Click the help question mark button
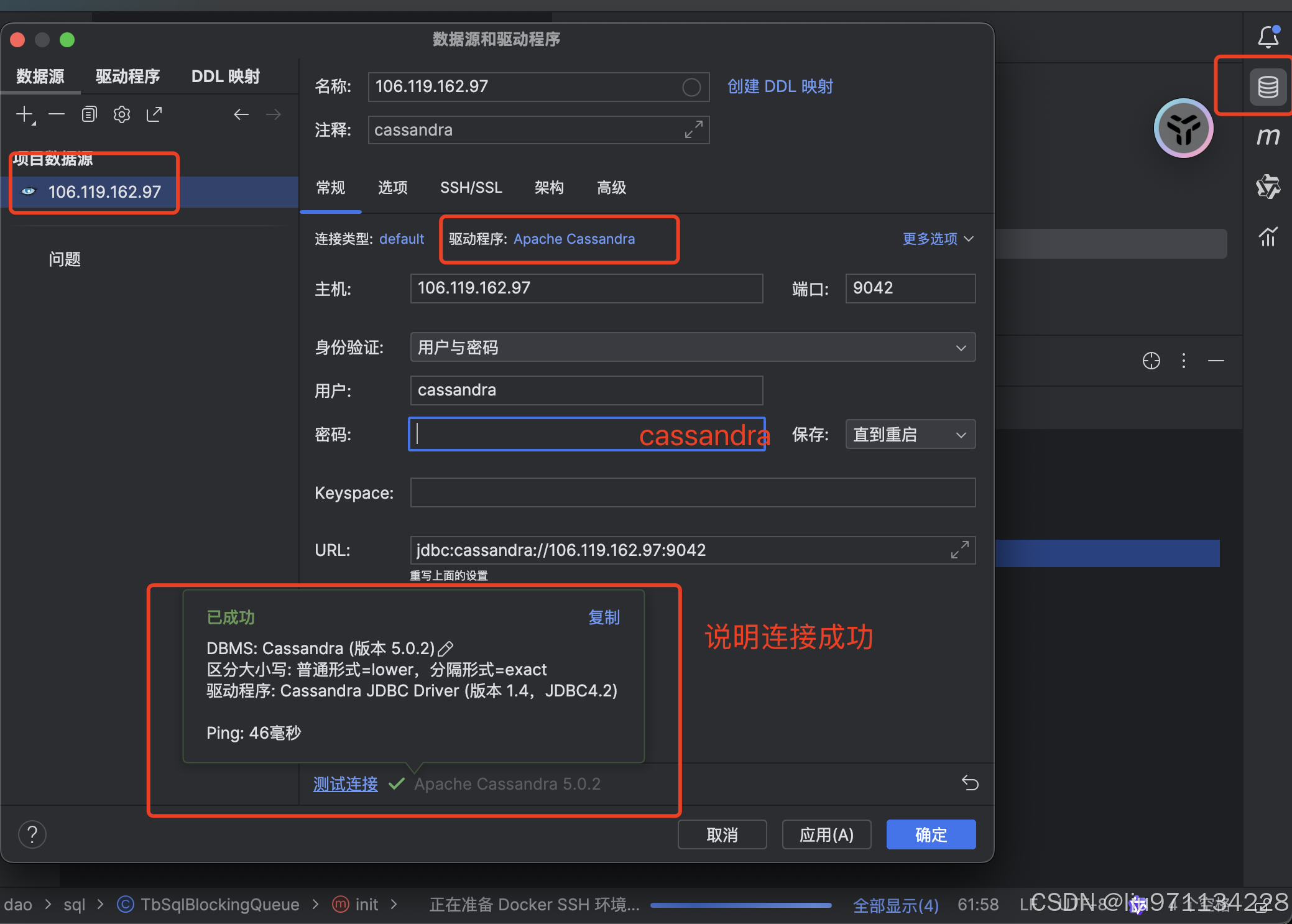Image resolution: width=1292 pixels, height=924 pixels. click(32, 834)
